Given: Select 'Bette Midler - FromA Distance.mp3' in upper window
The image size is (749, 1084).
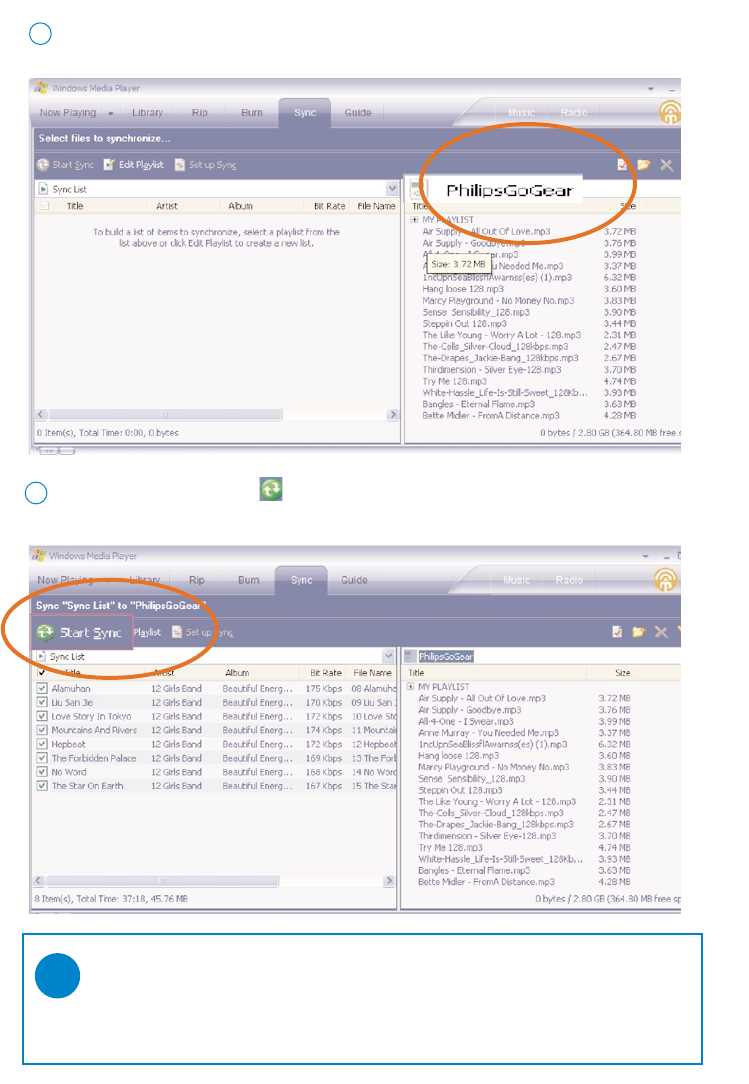Looking at the screenshot, I should [x=491, y=415].
